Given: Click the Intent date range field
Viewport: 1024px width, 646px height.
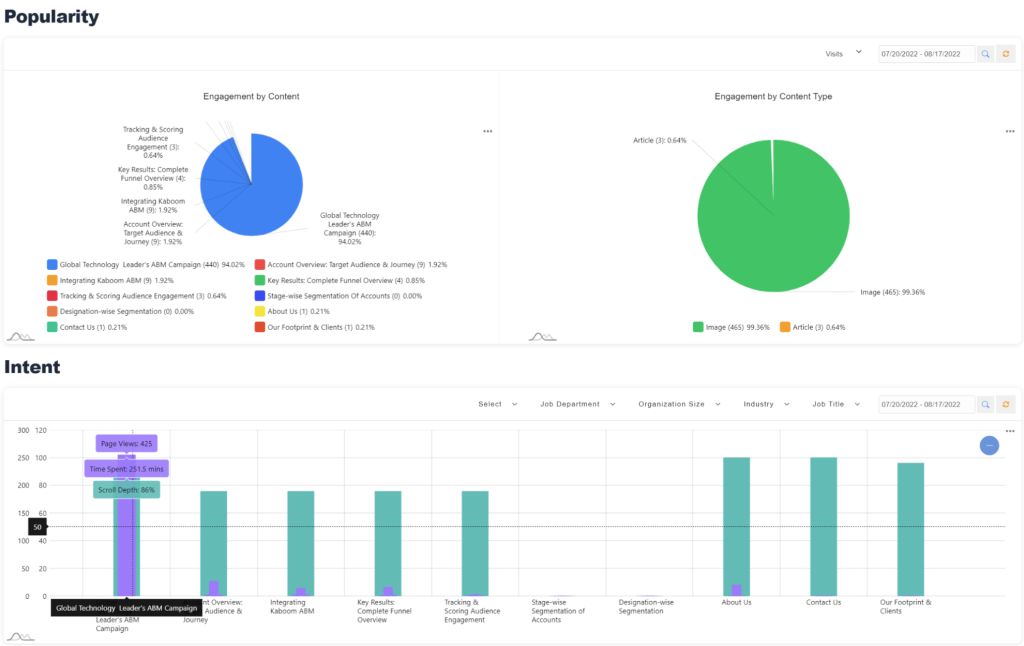Looking at the screenshot, I should point(925,404).
